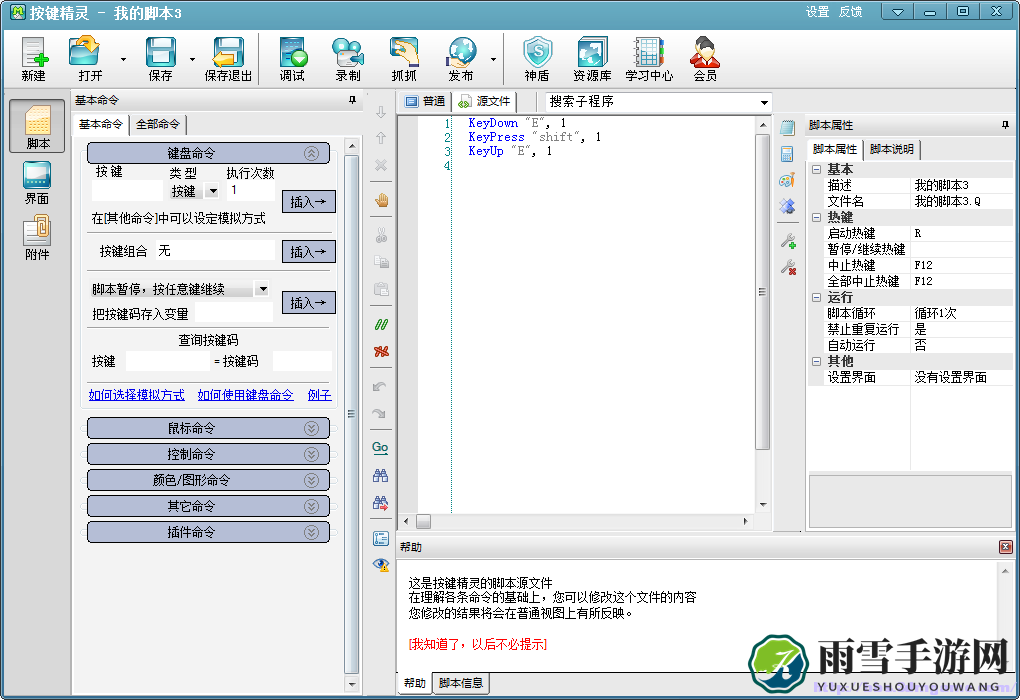
Task: Click the code editor horizontal scrollbar thumb
Action: click(x=423, y=521)
